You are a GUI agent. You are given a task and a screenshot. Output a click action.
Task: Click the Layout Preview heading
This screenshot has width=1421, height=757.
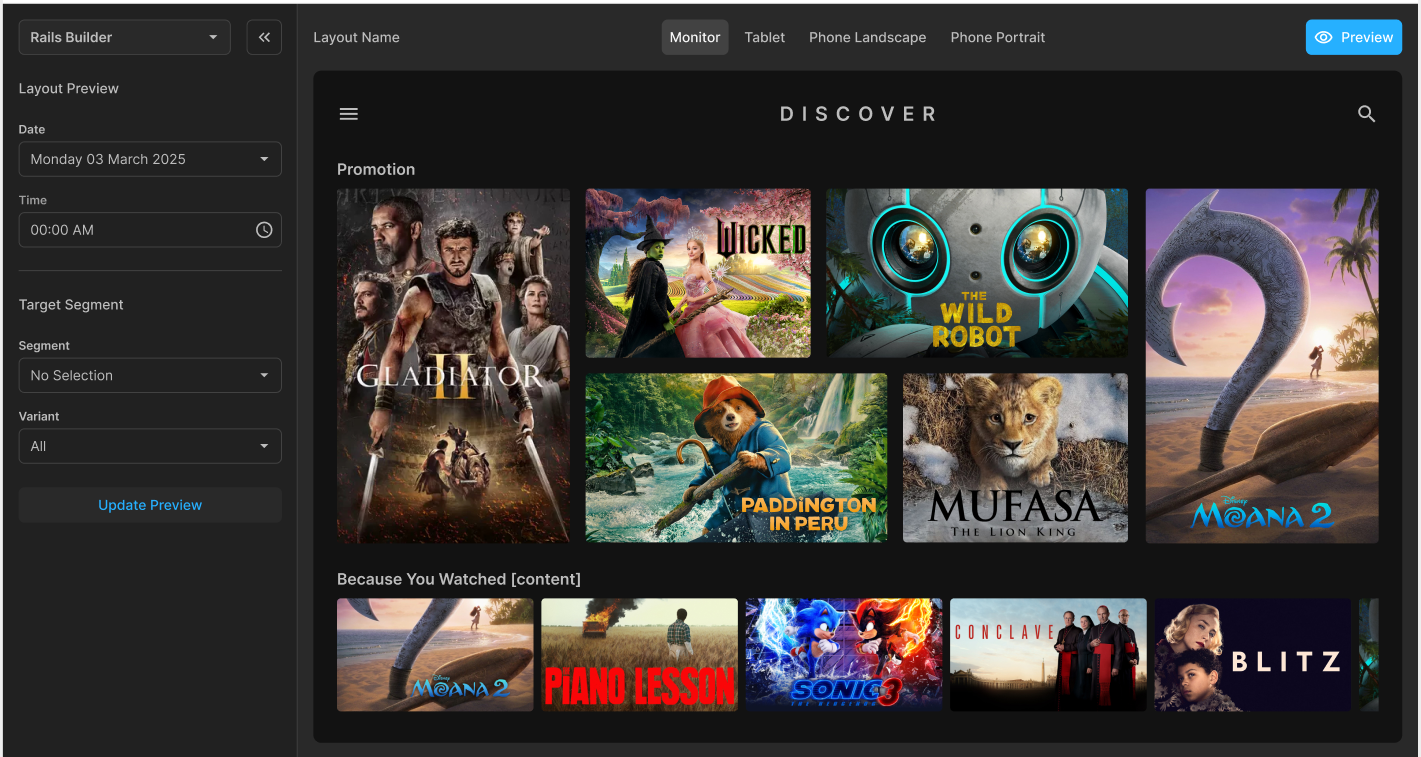tap(69, 88)
